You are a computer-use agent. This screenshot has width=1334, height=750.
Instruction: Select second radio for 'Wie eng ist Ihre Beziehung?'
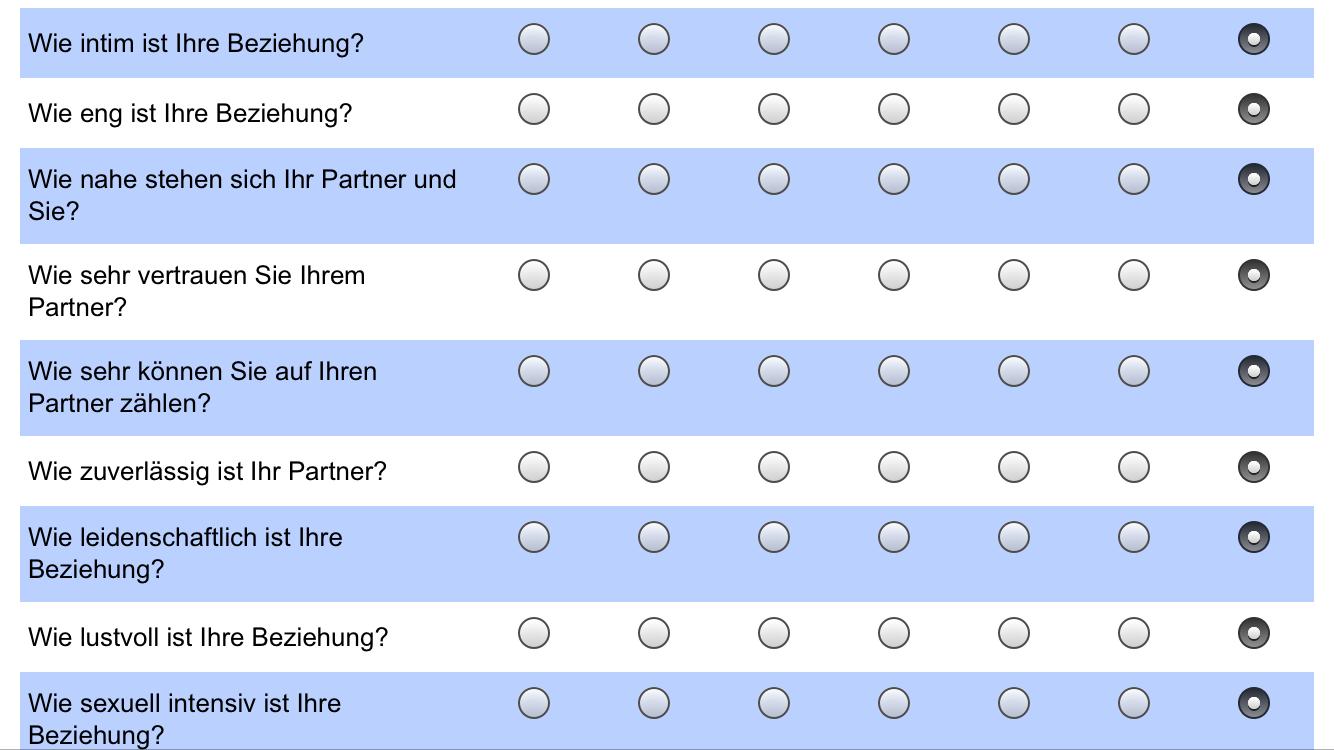pos(654,109)
